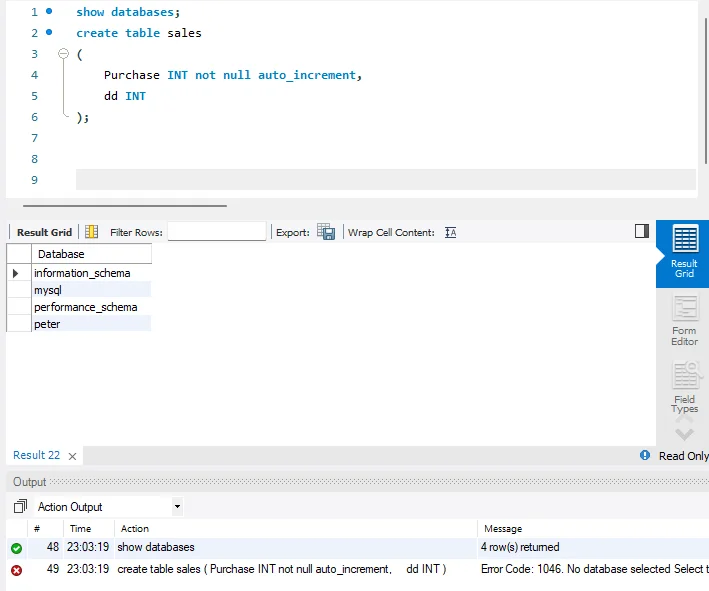This screenshot has width=709, height=591.
Task: Click the grid icon beside the Result Grid label
Action: (92, 232)
